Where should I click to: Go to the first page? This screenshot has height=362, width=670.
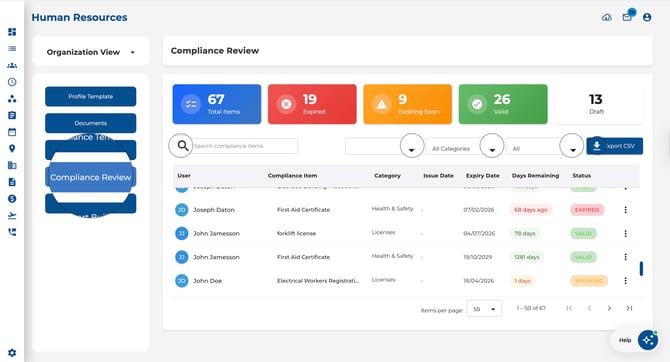[569, 308]
